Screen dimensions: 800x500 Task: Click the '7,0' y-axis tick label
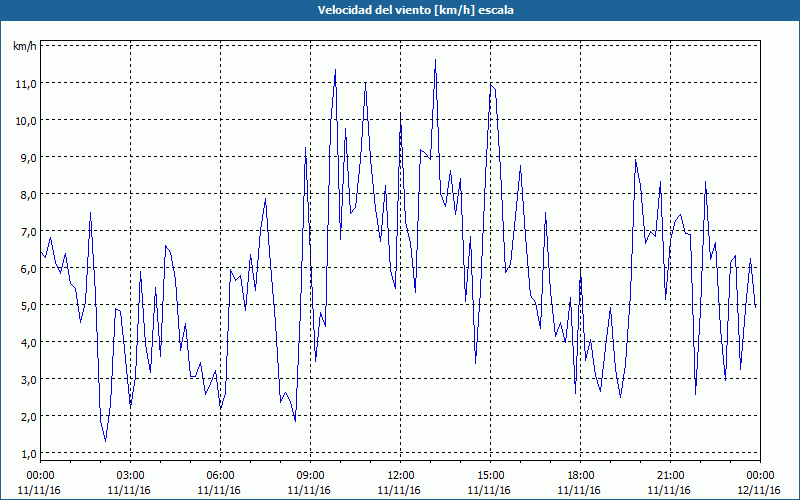(x=28, y=232)
